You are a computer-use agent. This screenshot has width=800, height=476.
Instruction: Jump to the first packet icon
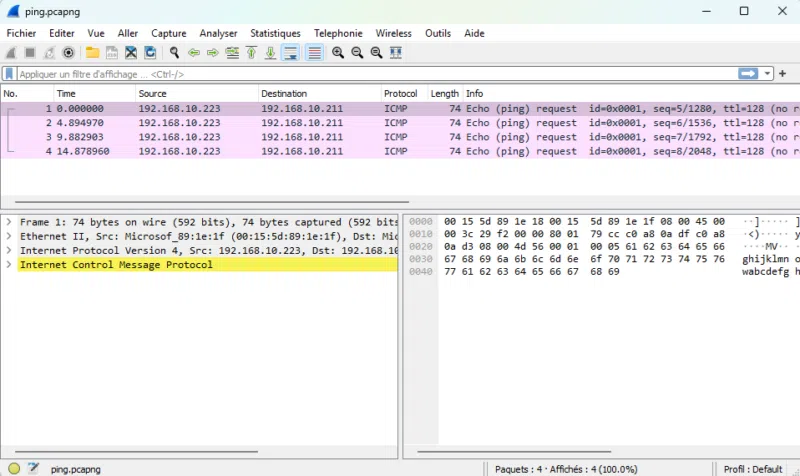click(252, 53)
